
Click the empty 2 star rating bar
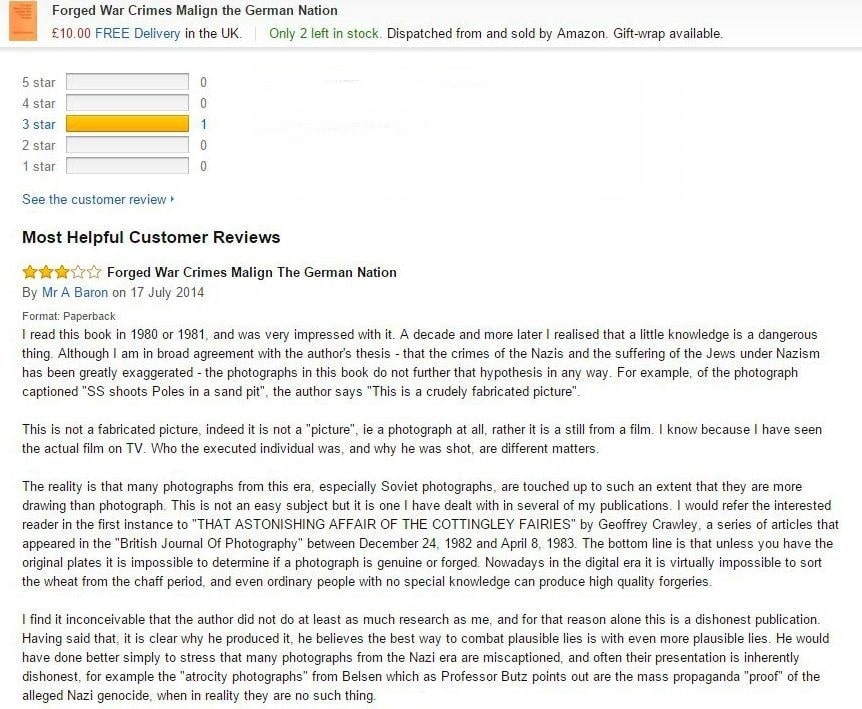tap(127, 145)
